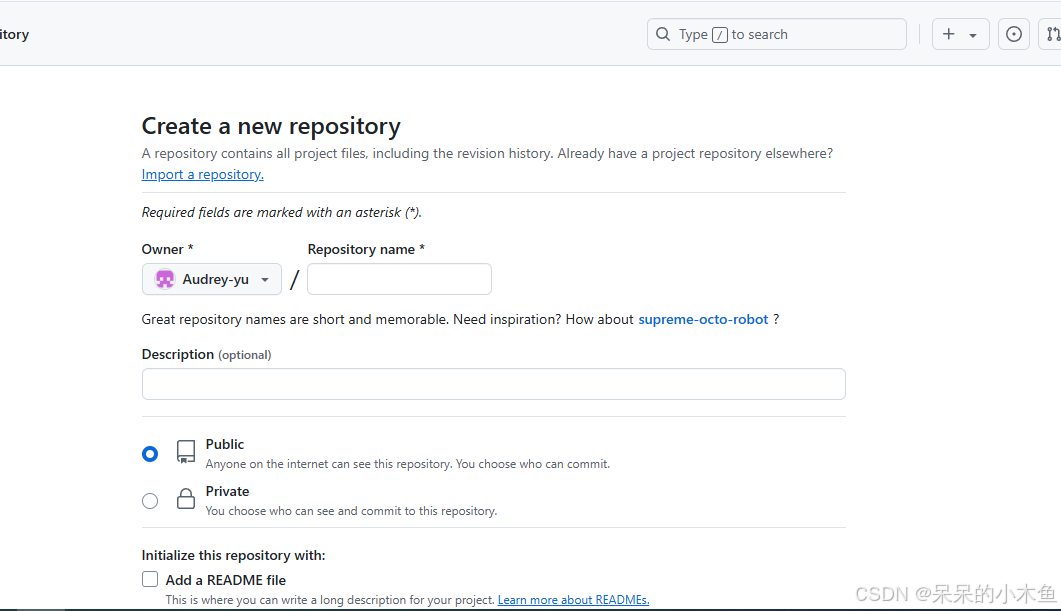The image size is (1061, 611).
Task: Click the Owner * label
Action: [x=167, y=249]
